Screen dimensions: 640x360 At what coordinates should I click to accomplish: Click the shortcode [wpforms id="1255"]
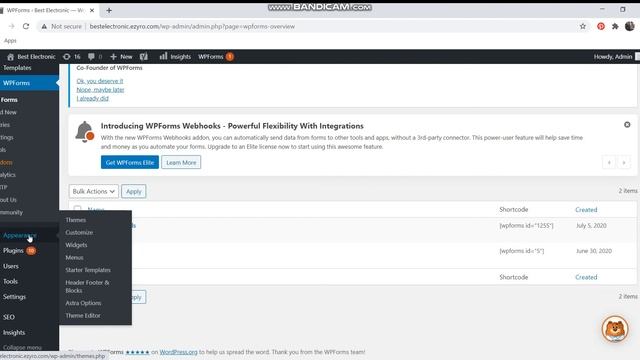click(526, 225)
